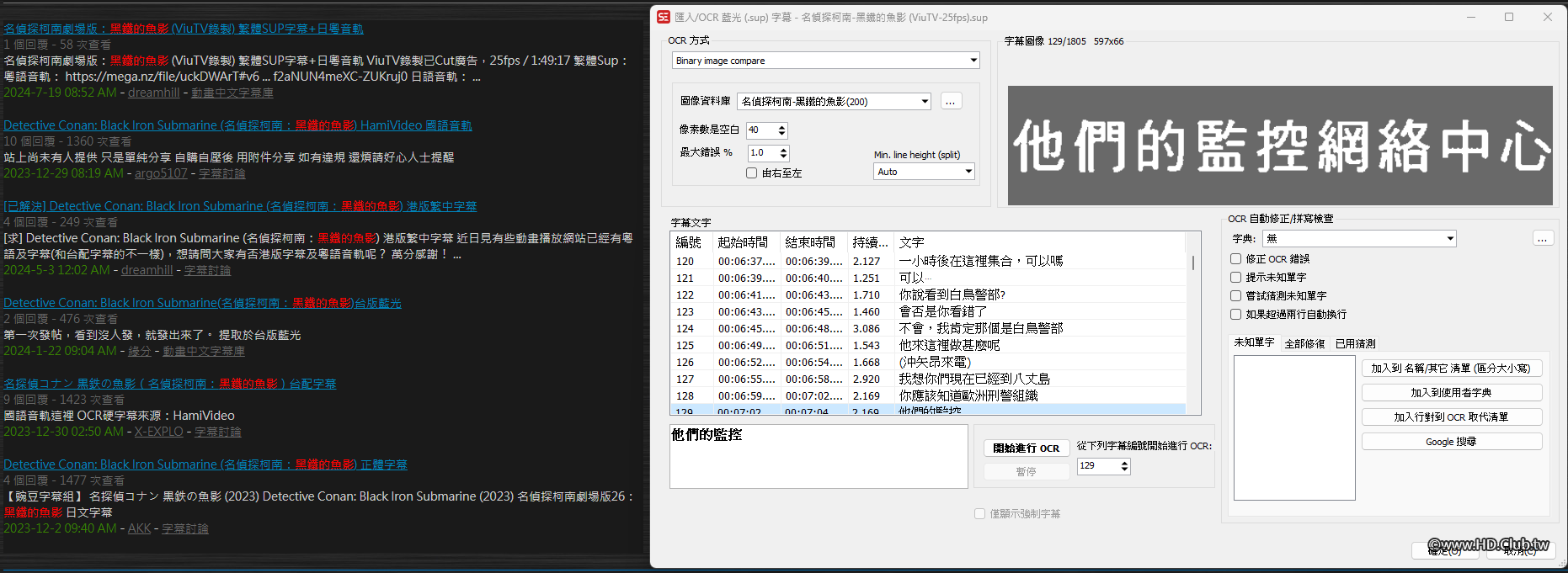Toggle the 僅顯示強制字幕 checkbox
The image size is (1568, 573).
(979, 513)
